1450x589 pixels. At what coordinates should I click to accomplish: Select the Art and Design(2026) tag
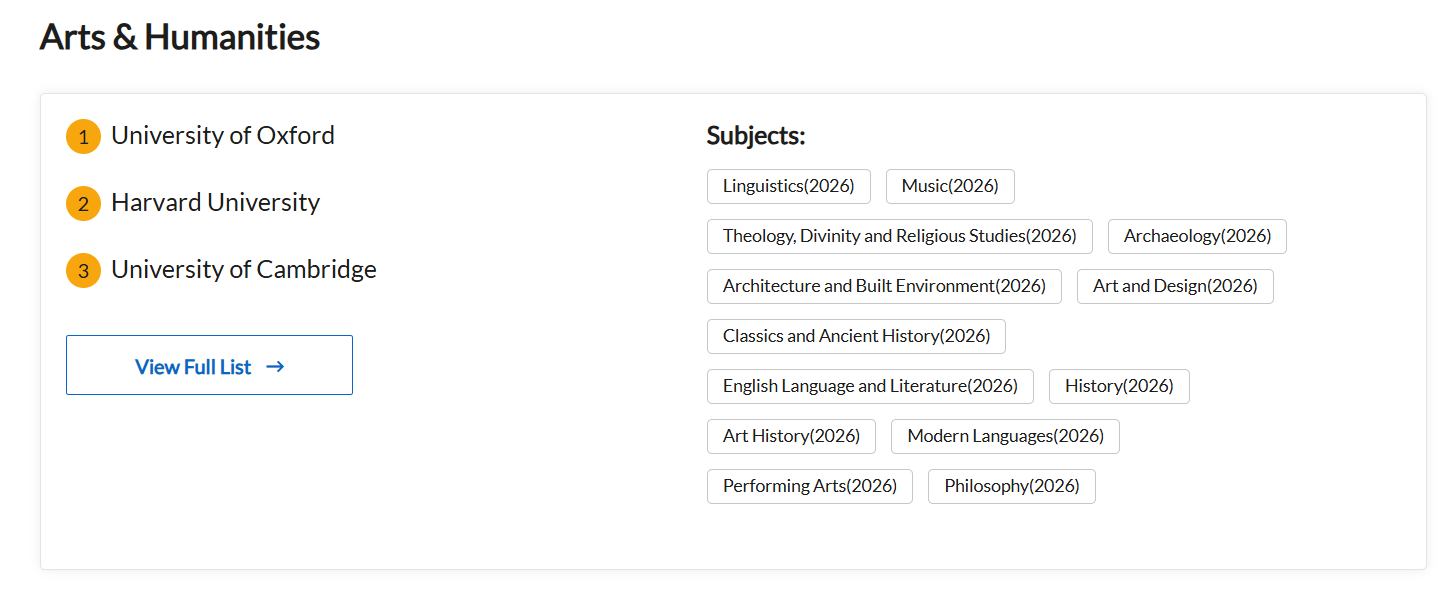click(1175, 286)
